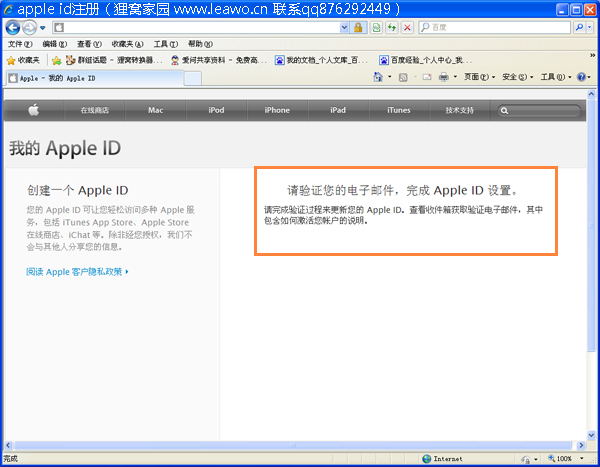Click the horizontal scrollbar right arrow

(x=581, y=445)
